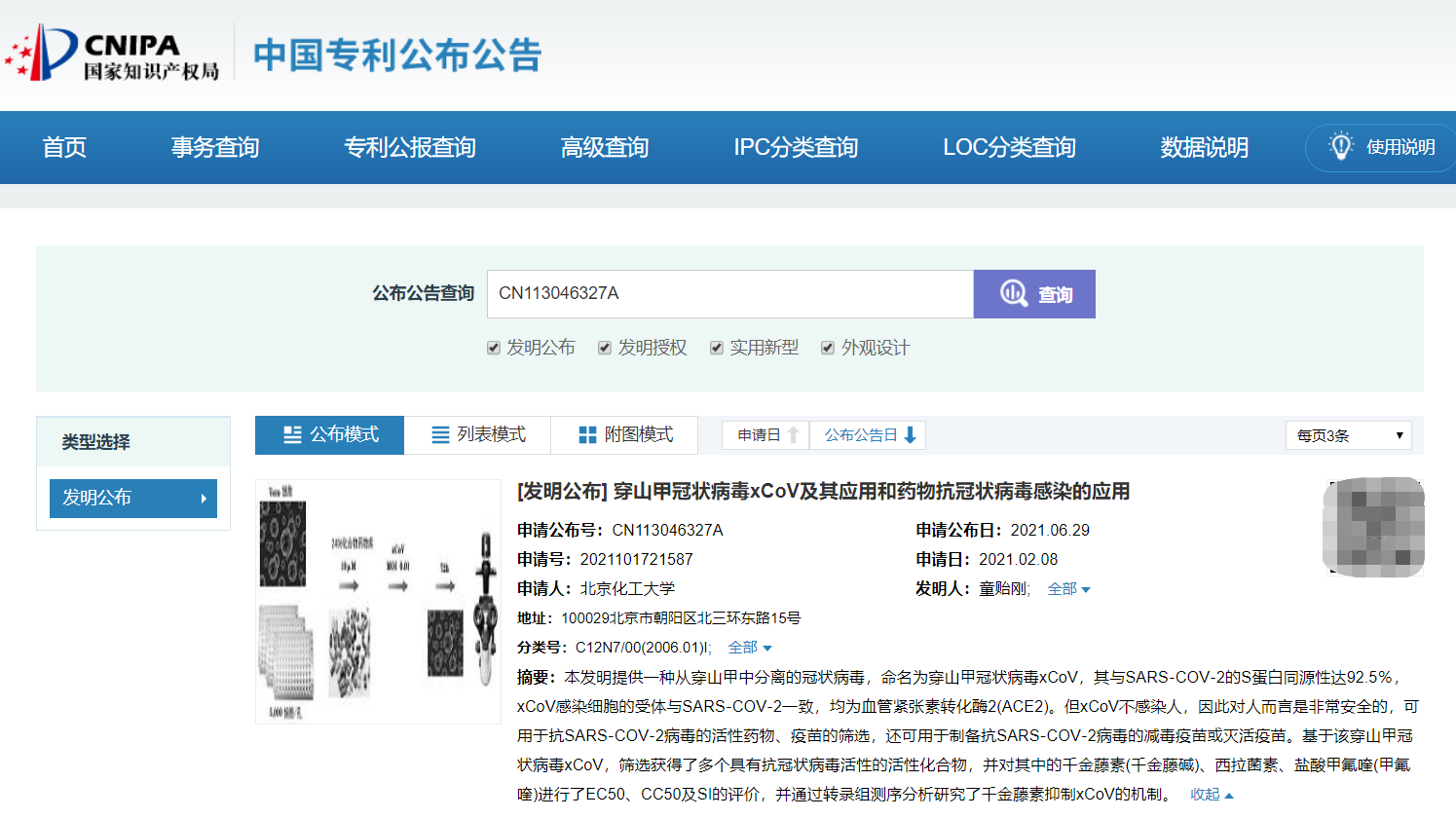Toggle the 发明授权 checkbox
Screen dimensions: 1456x819
605,349
